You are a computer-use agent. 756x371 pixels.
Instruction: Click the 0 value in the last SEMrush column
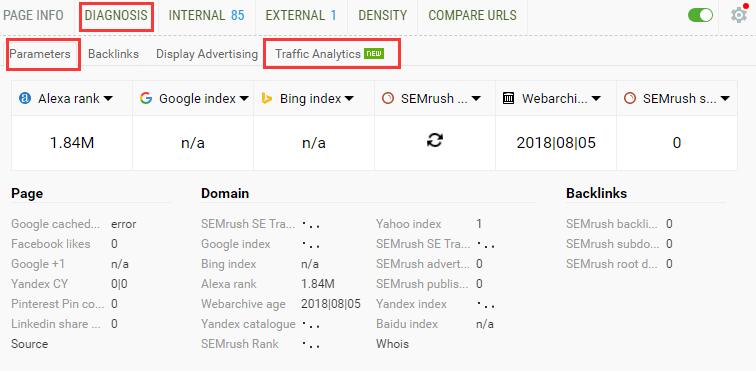[676, 143]
